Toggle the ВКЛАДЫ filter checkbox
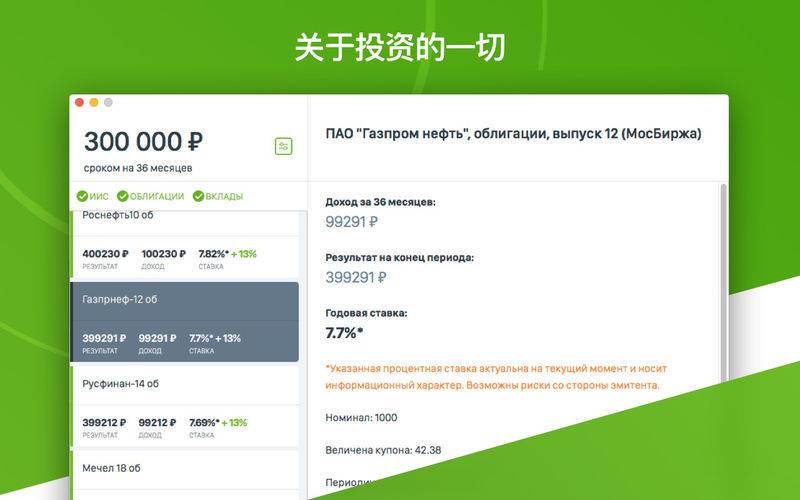Screen dimensions: 800x500 click(198, 196)
